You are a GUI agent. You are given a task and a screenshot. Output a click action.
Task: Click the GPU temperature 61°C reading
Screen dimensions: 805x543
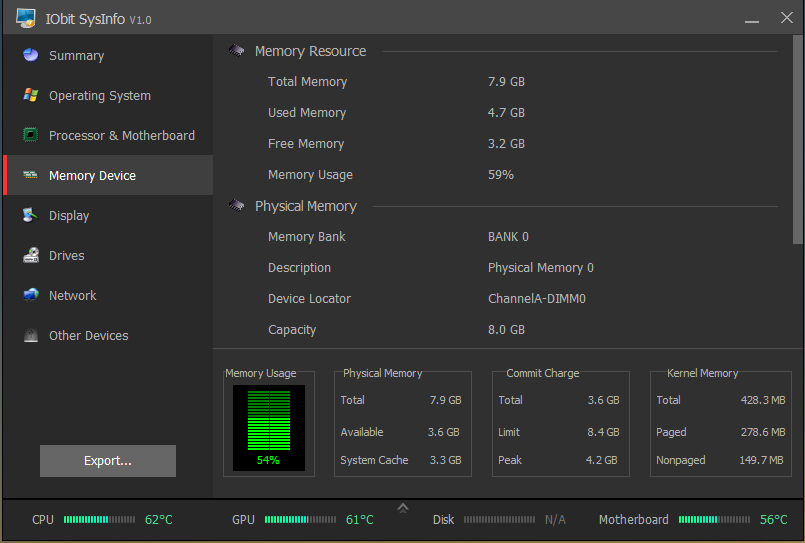(359, 519)
